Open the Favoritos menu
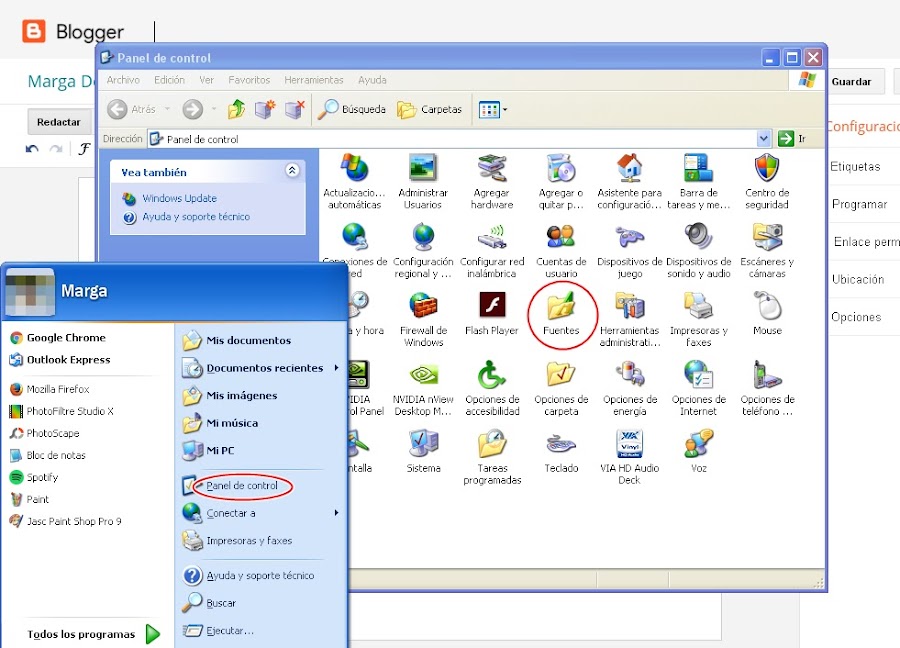 [x=249, y=80]
